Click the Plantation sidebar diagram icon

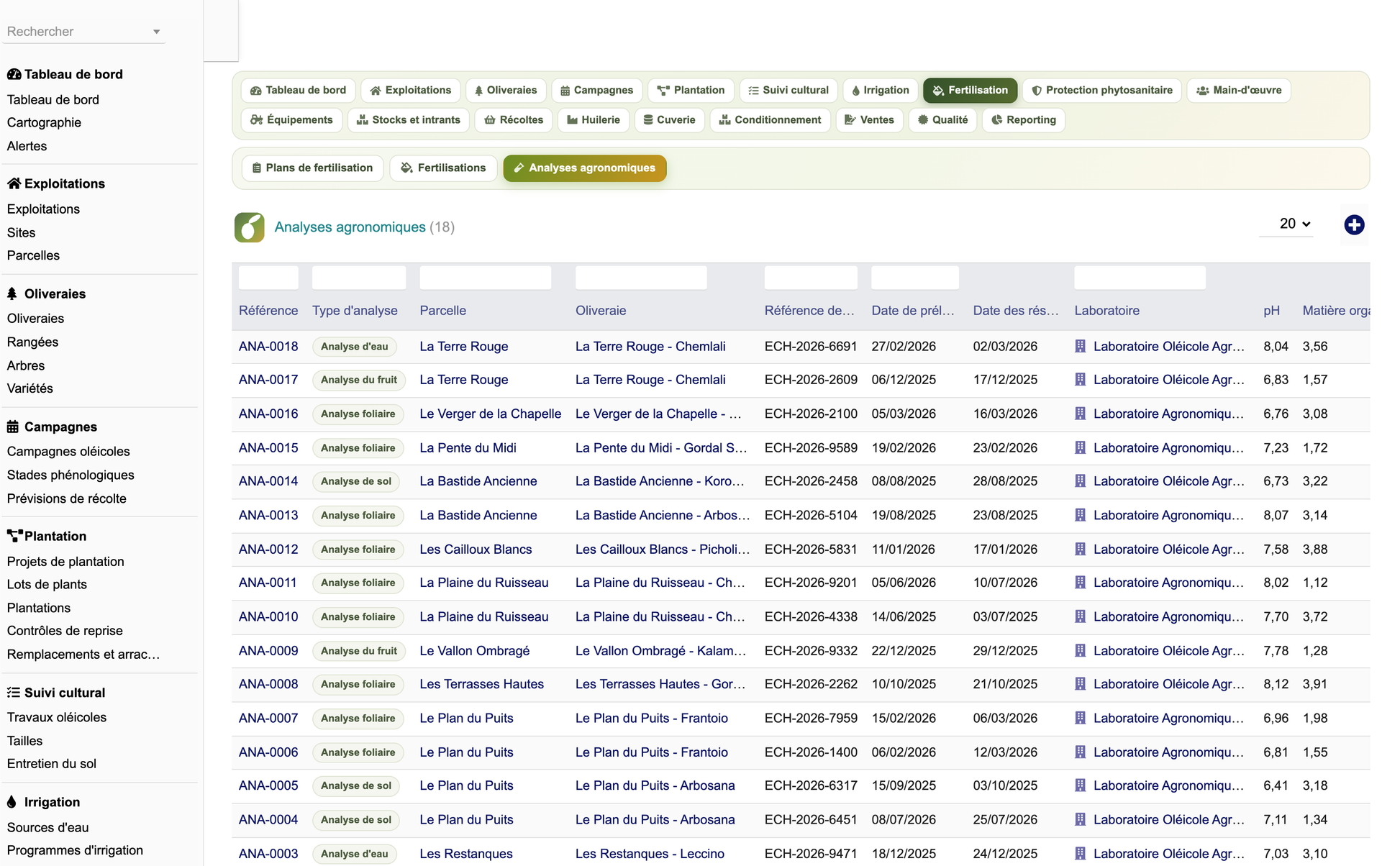[14, 536]
